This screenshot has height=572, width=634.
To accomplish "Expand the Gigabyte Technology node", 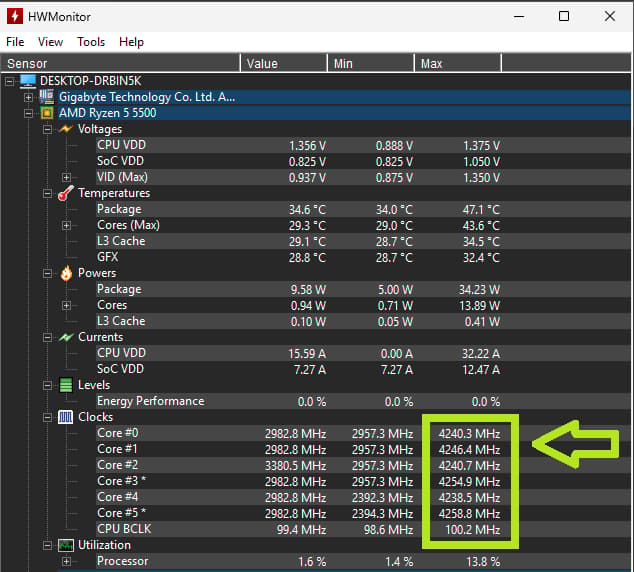I will point(28,97).
